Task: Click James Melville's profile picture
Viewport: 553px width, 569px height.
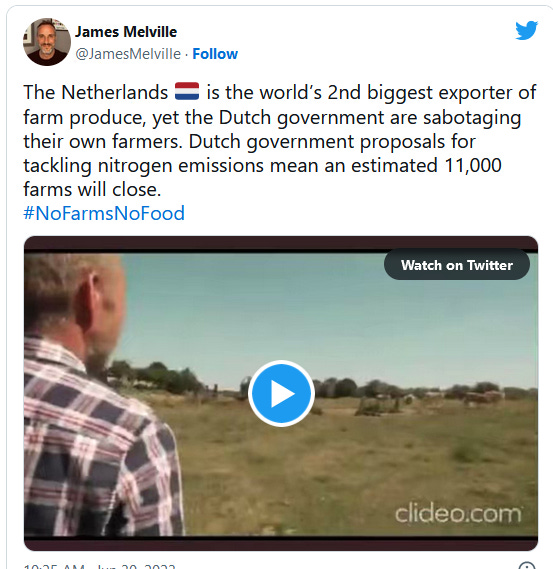Action: [47, 42]
